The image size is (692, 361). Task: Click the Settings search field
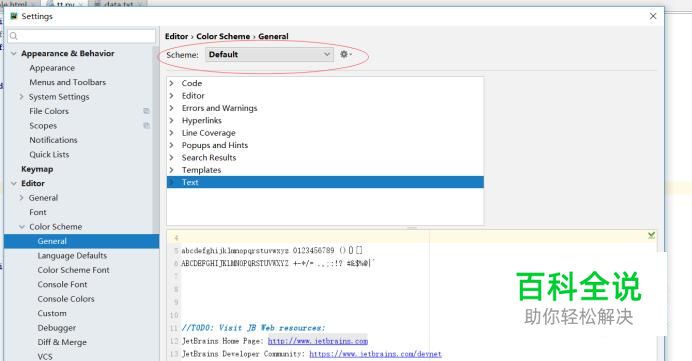[82, 36]
